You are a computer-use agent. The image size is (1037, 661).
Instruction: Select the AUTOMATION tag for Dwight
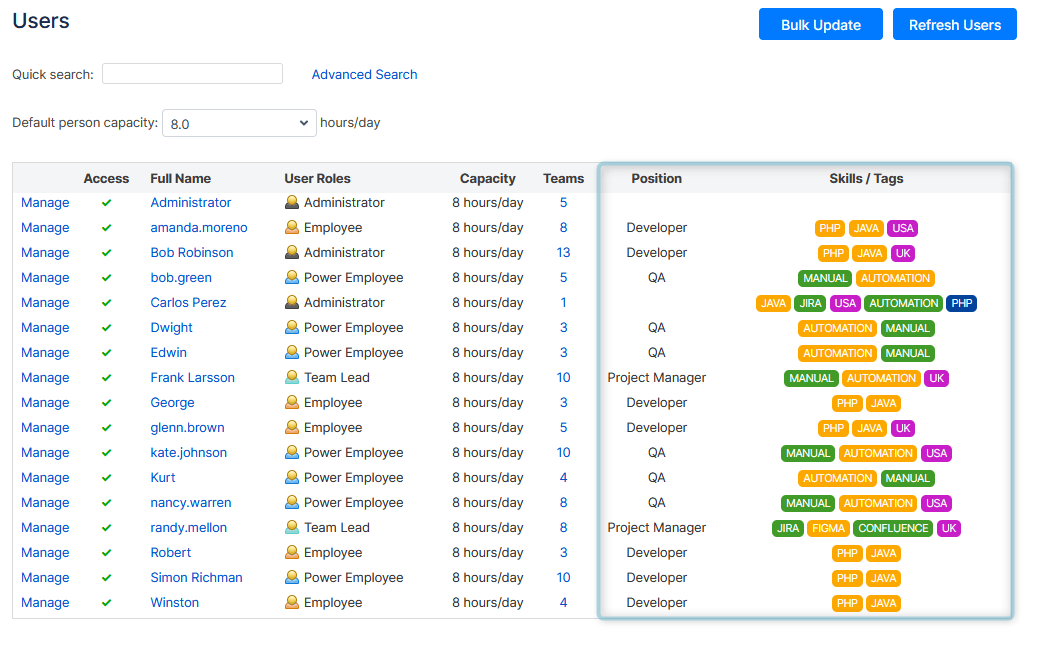pos(836,328)
